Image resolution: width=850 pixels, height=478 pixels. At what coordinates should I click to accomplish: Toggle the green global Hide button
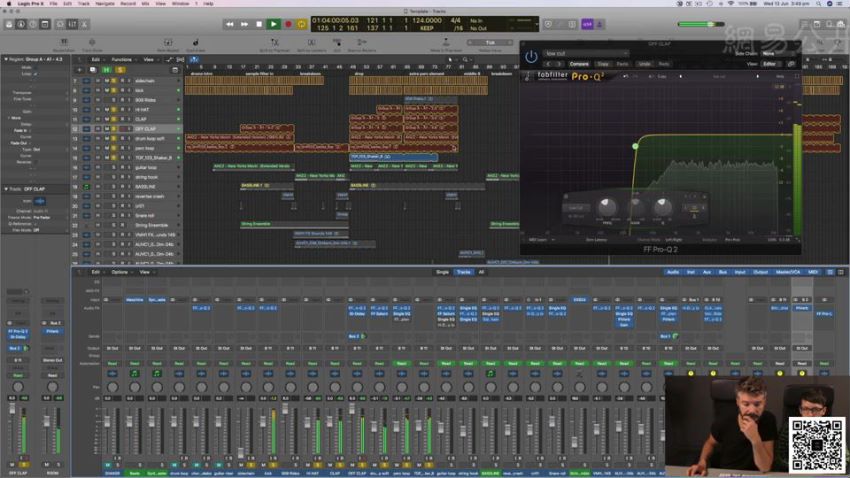click(x=107, y=70)
